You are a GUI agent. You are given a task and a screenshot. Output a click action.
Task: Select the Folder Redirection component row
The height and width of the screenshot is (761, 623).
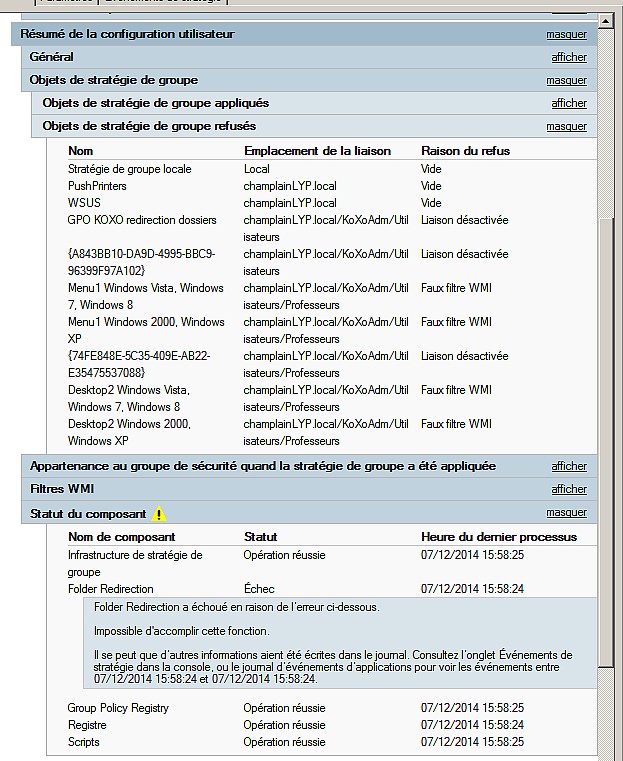click(x=331, y=589)
